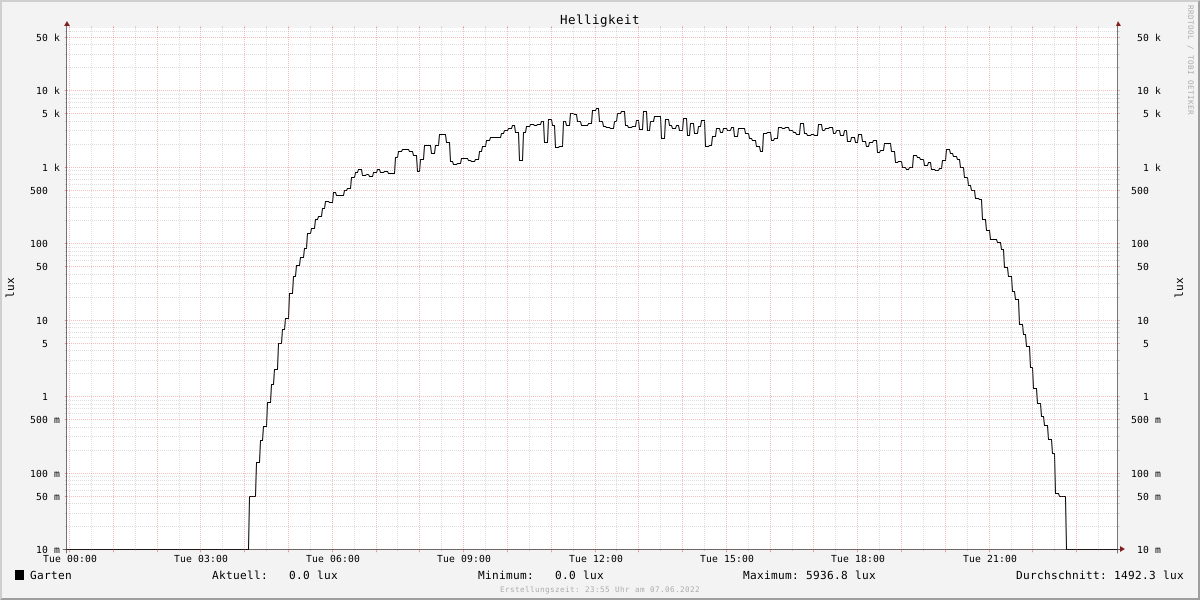This screenshot has width=1200, height=600.
Task: Click the red arrow at the x-axis end
Action: point(1122,549)
